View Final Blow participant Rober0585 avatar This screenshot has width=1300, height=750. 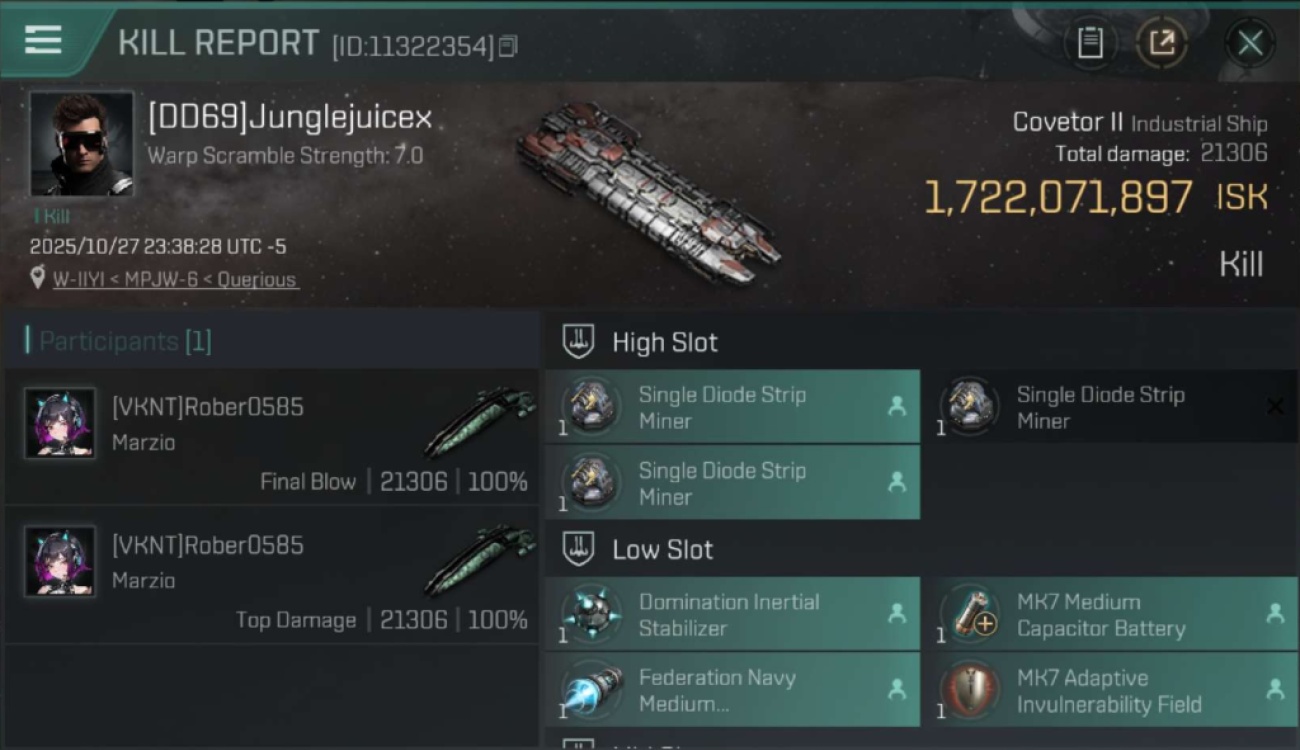[x=60, y=423]
